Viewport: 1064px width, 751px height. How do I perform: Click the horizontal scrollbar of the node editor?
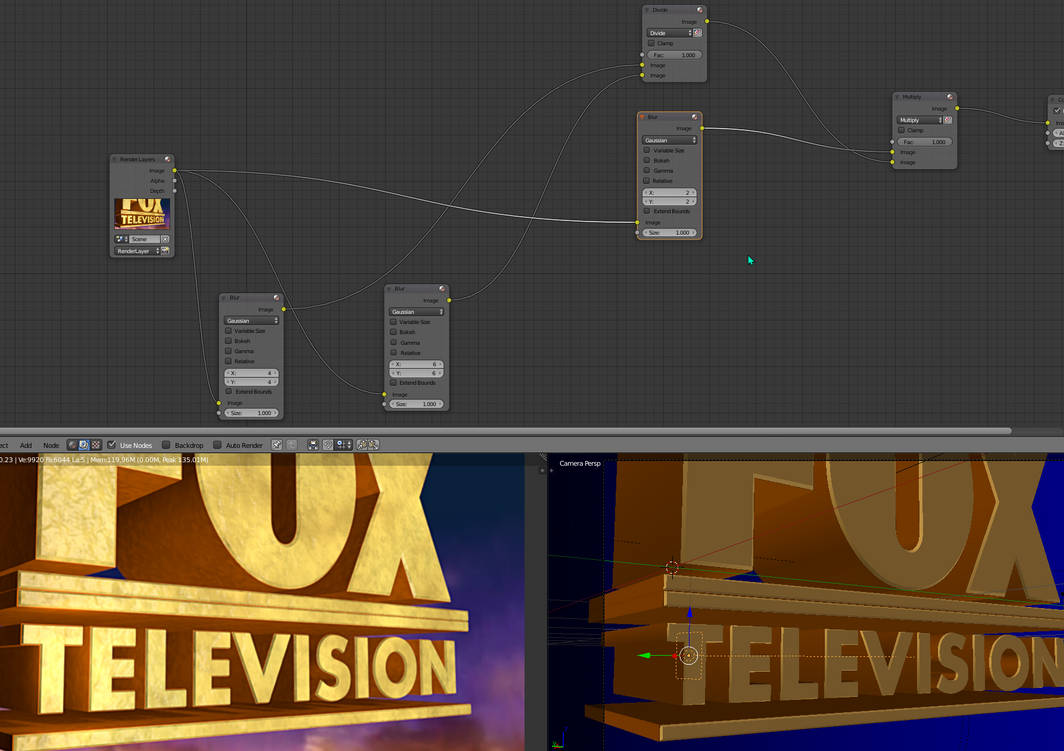pos(506,431)
